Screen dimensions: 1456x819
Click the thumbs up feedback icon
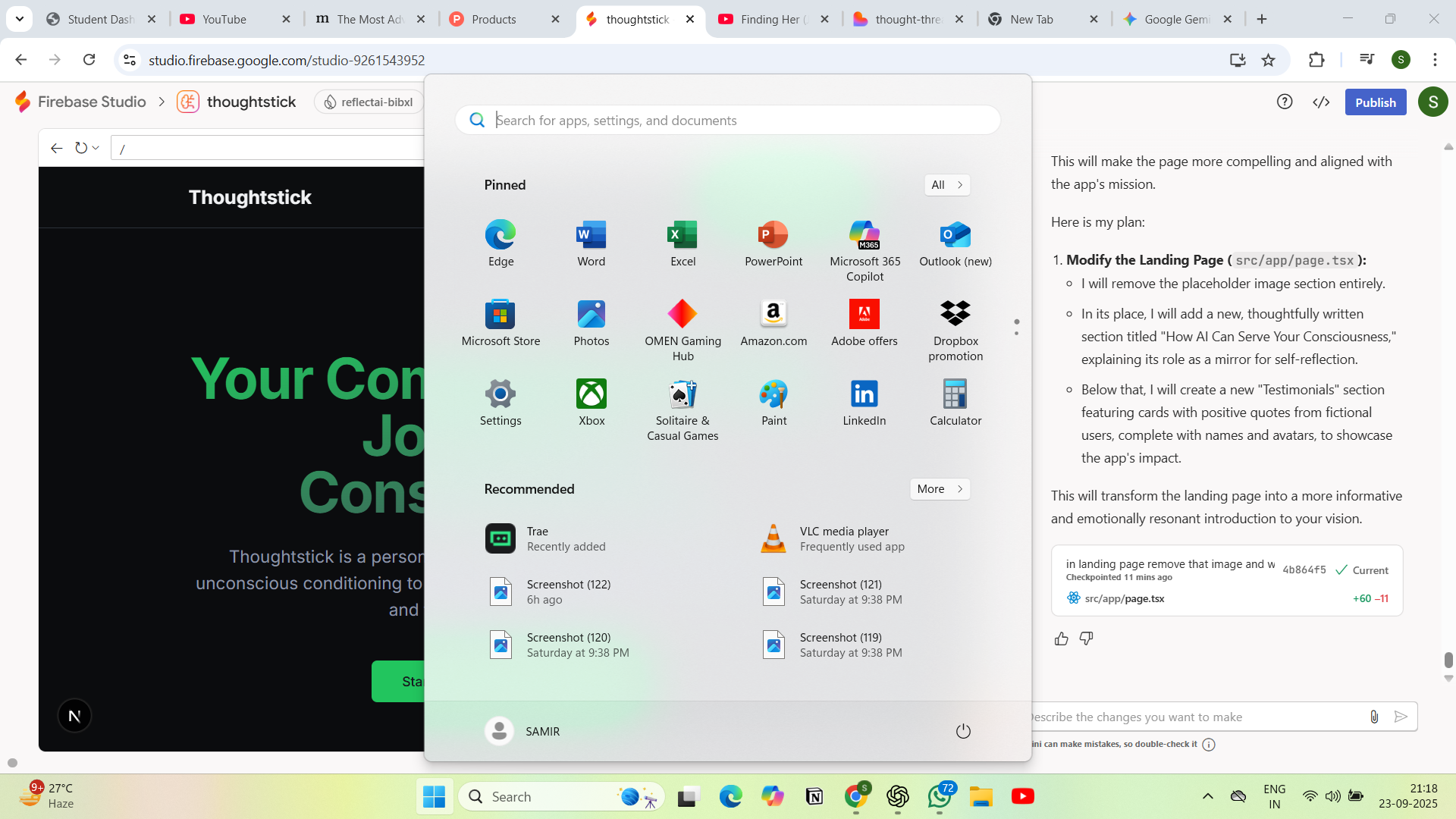click(x=1062, y=639)
